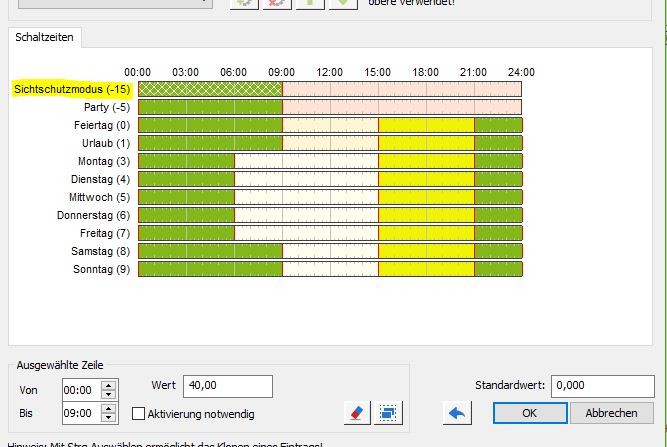This screenshot has height=447, width=667.
Task: Select beige segment in the Urlaub row
Action: [x=331, y=143]
